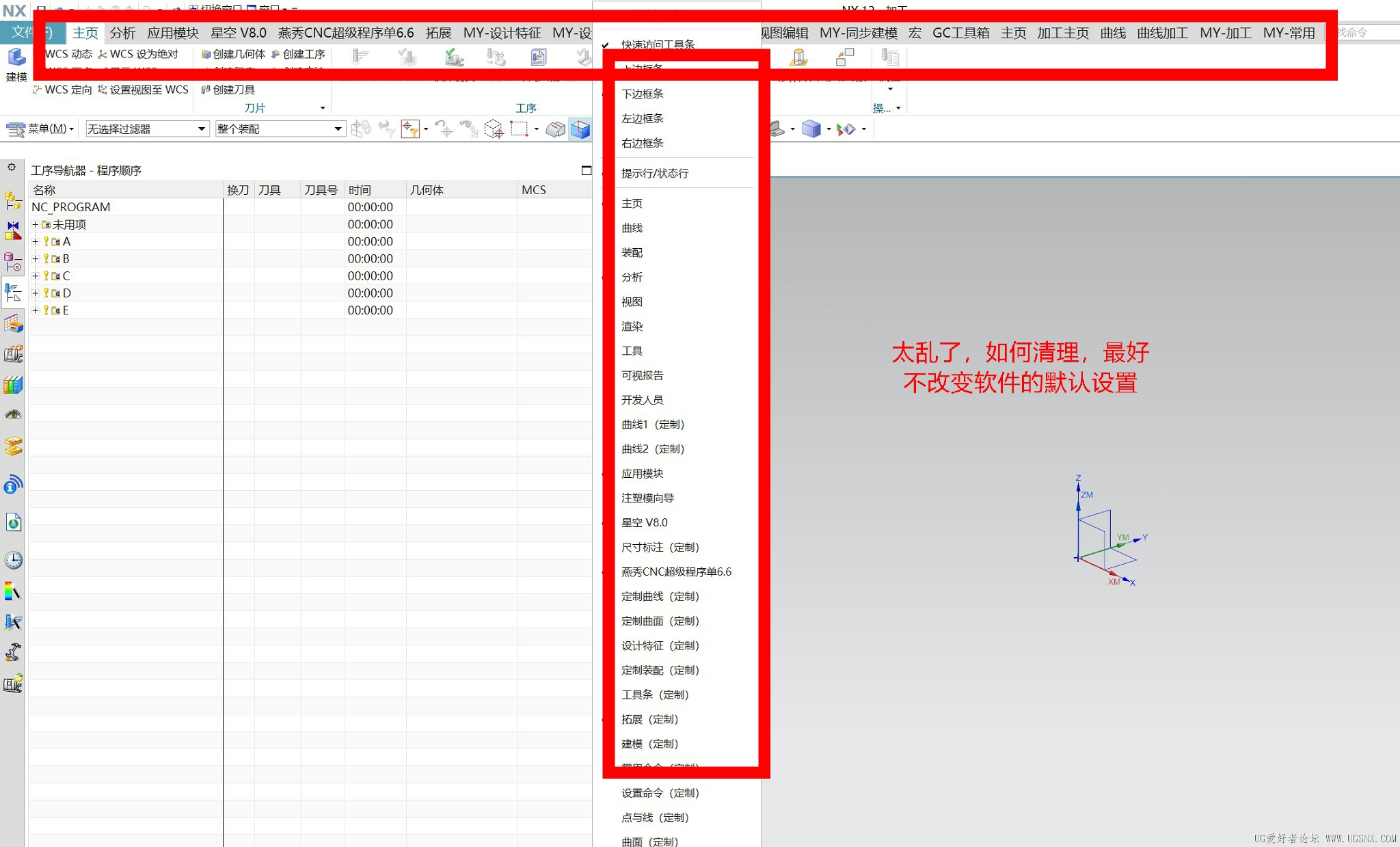This screenshot has height=847, width=1400.
Task: Click the cylinder-on-plane icon in the ribbon
Action: coord(798,57)
